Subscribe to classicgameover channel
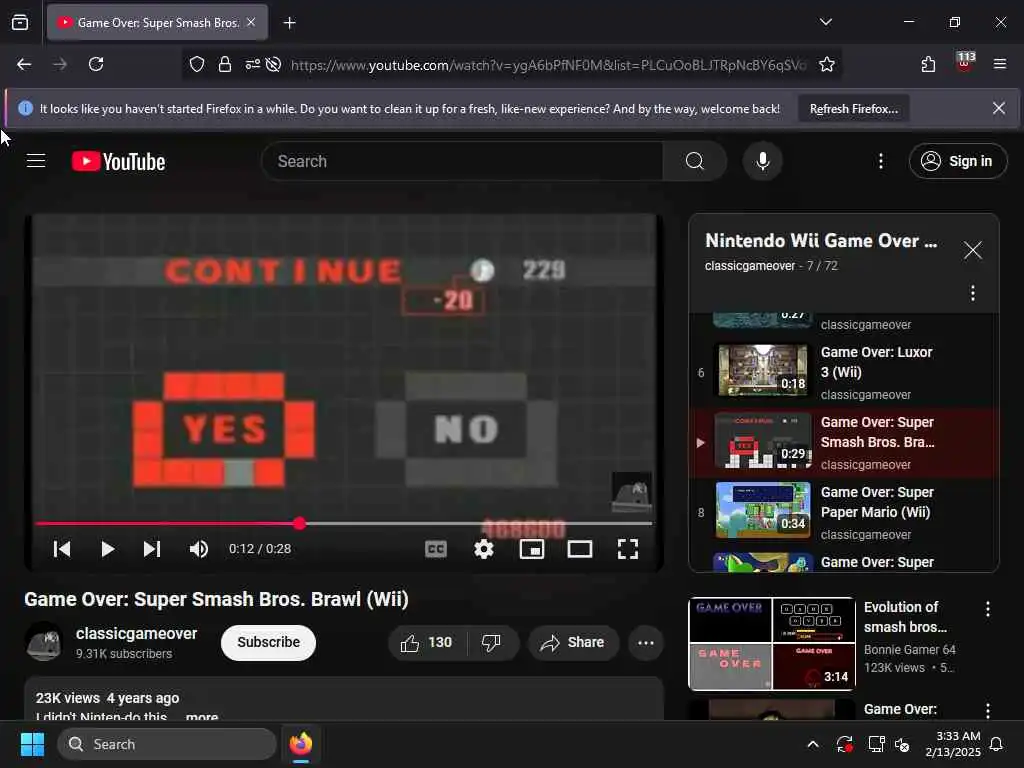 tap(268, 643)
